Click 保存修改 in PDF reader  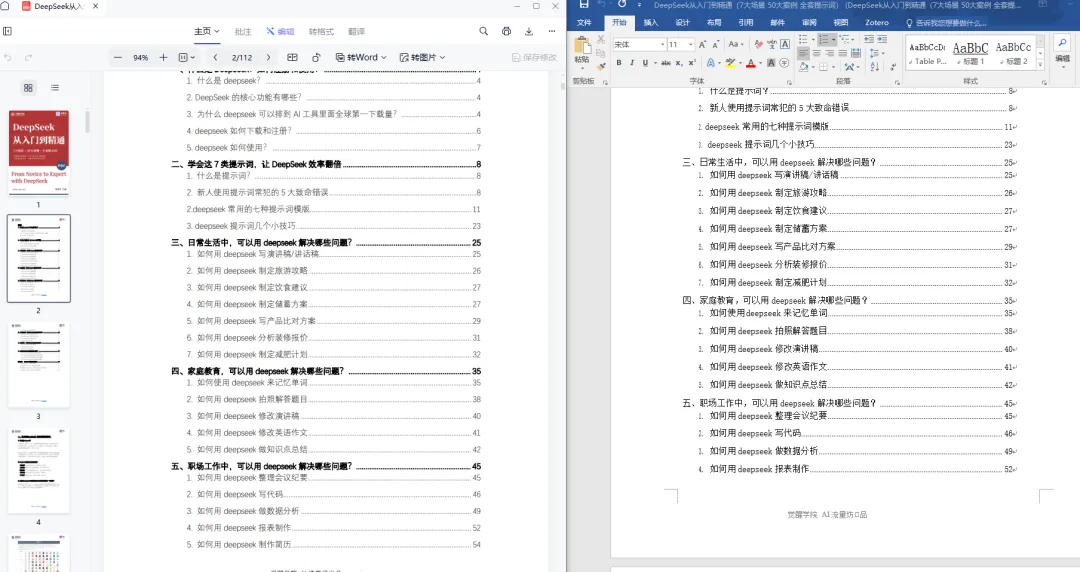point(534,57)
